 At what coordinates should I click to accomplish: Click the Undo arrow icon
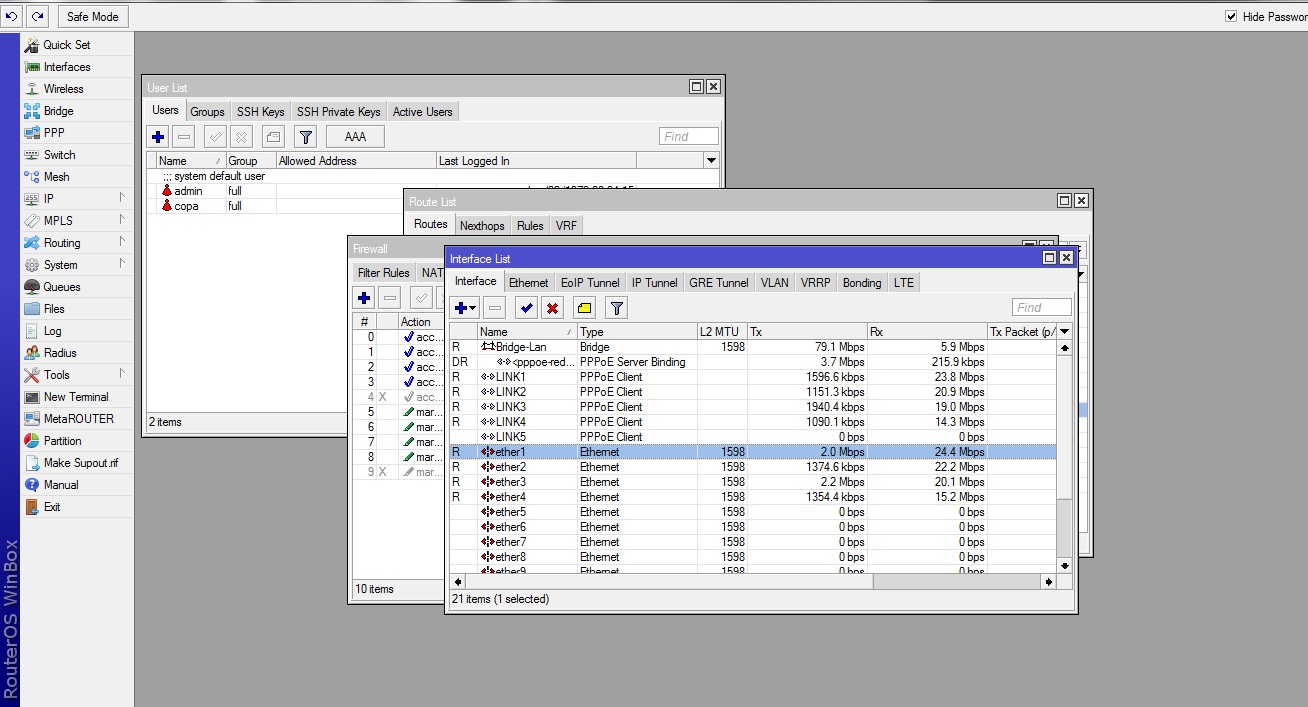(12, 16)
